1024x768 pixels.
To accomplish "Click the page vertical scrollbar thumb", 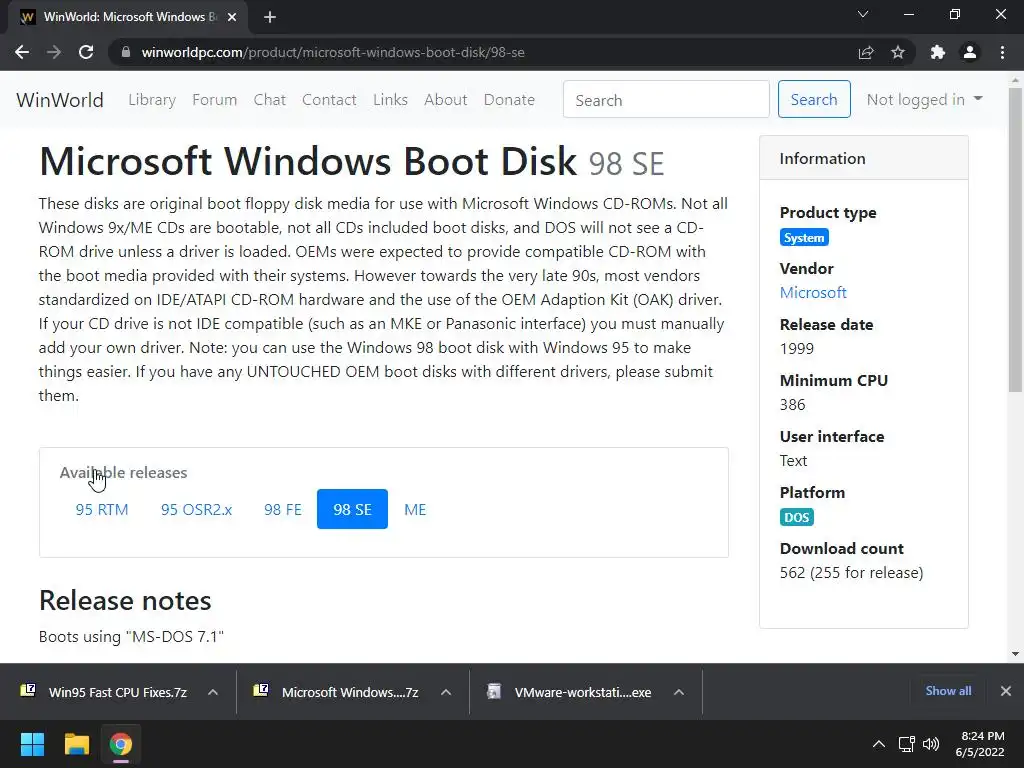I will tap(1015, 240).
